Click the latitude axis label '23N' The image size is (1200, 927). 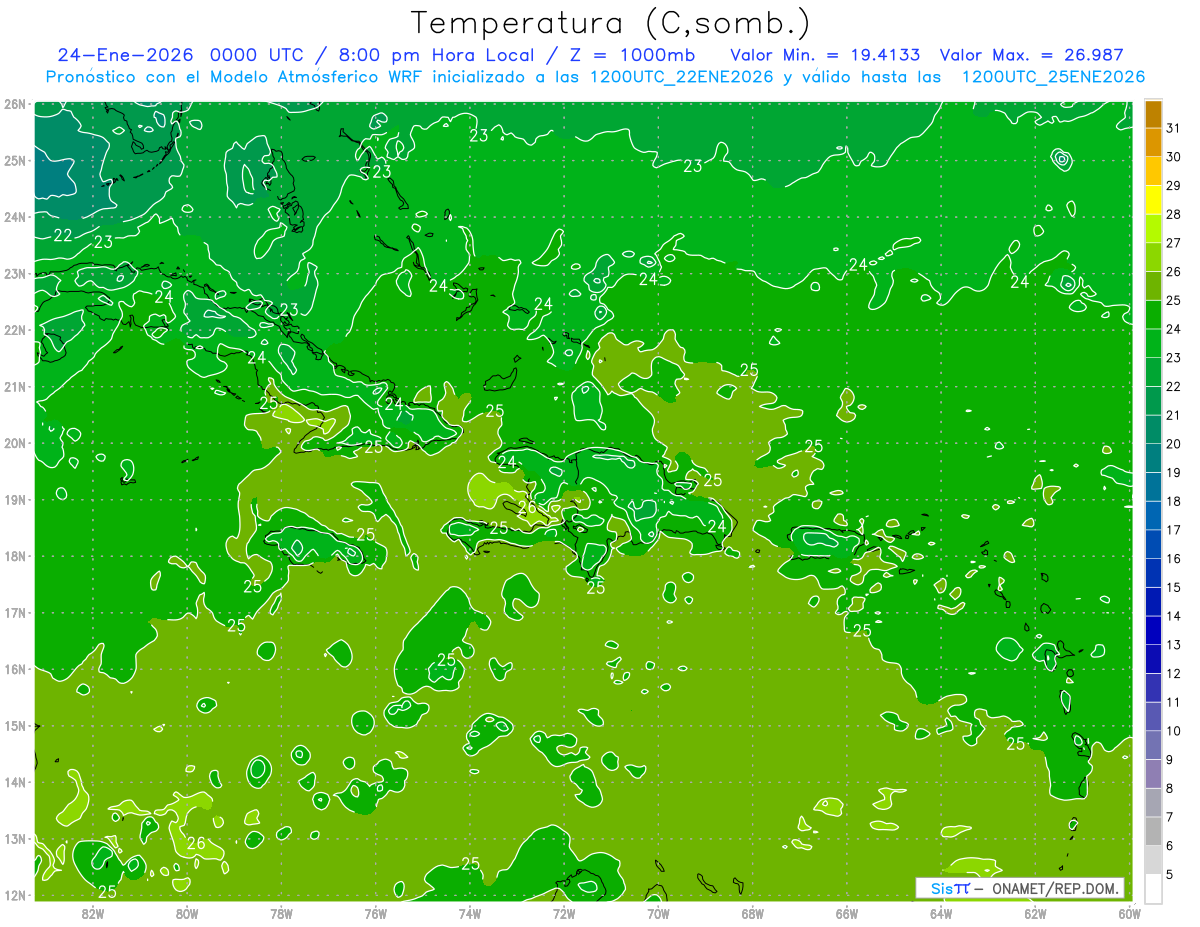point(15,273)
